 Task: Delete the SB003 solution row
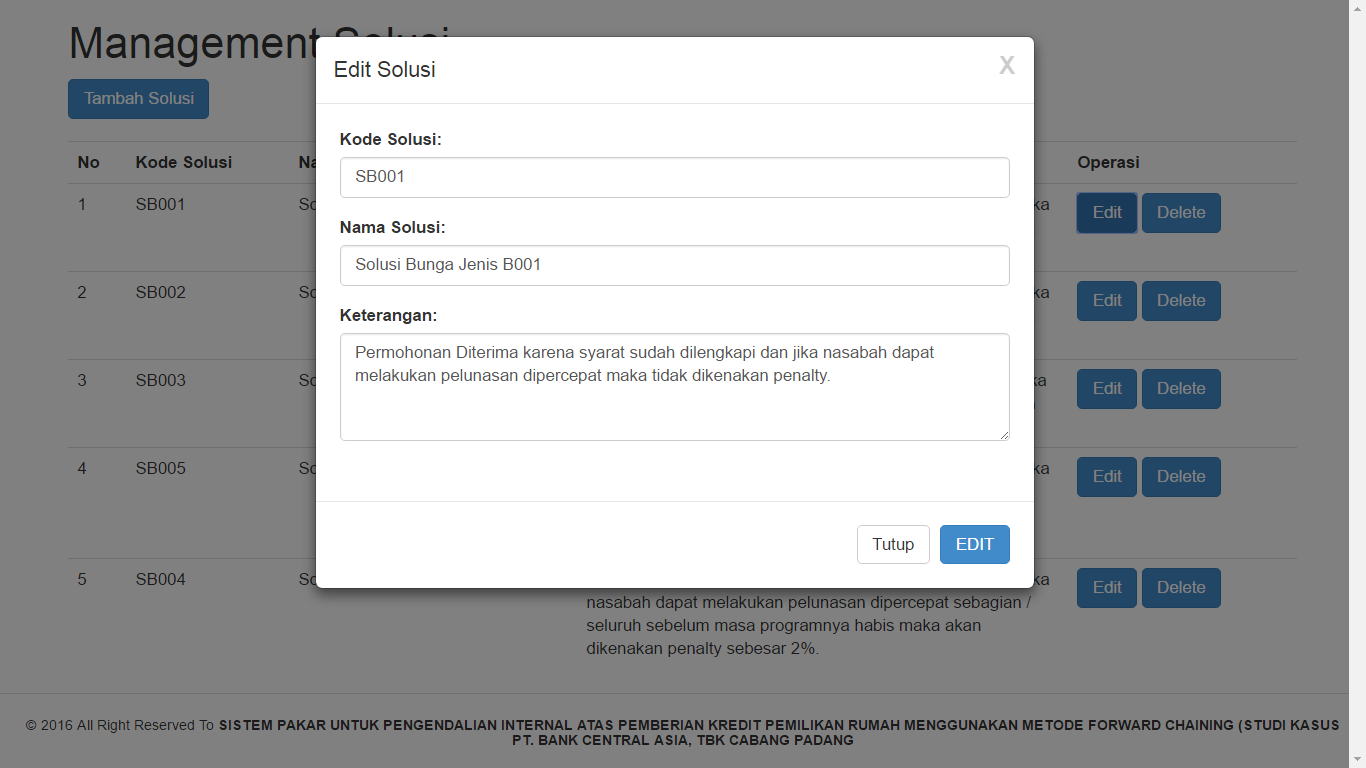coord(1181,389)
